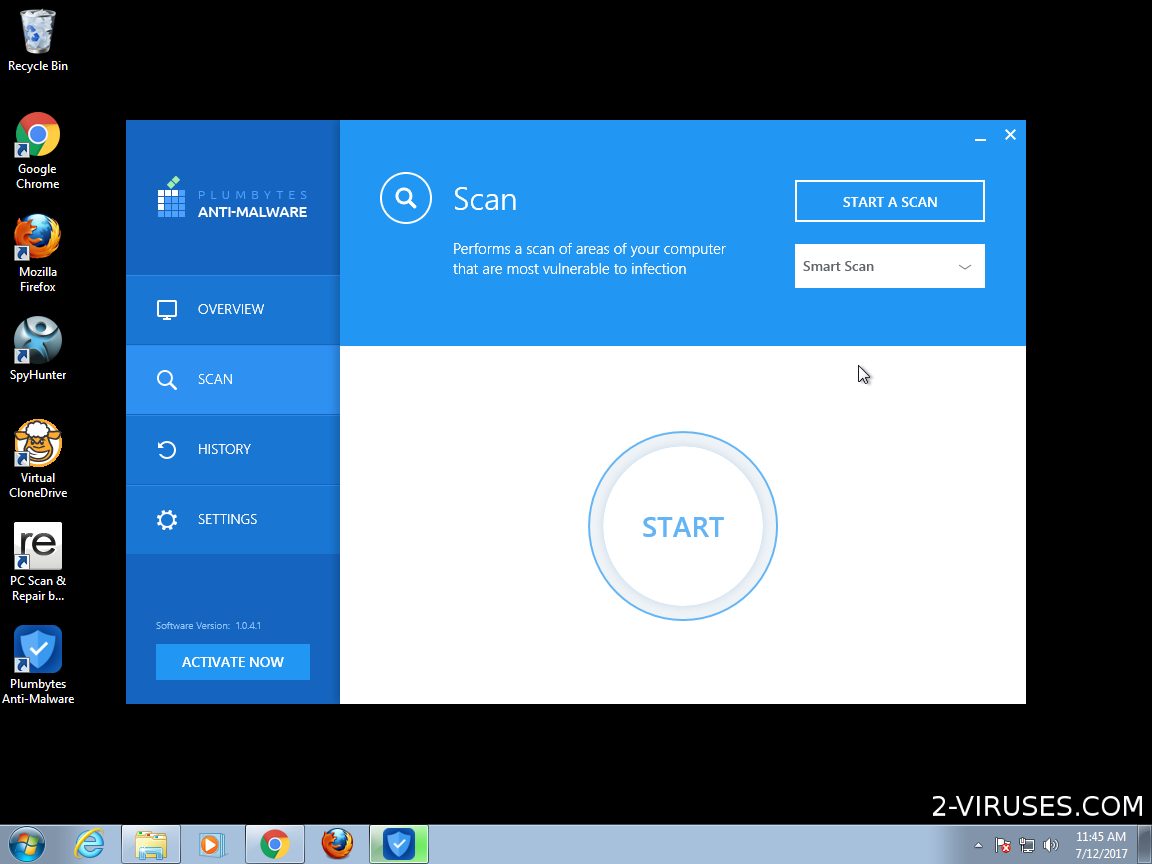Open Google Chrome from the taskbar

click(x=274, y=845)
